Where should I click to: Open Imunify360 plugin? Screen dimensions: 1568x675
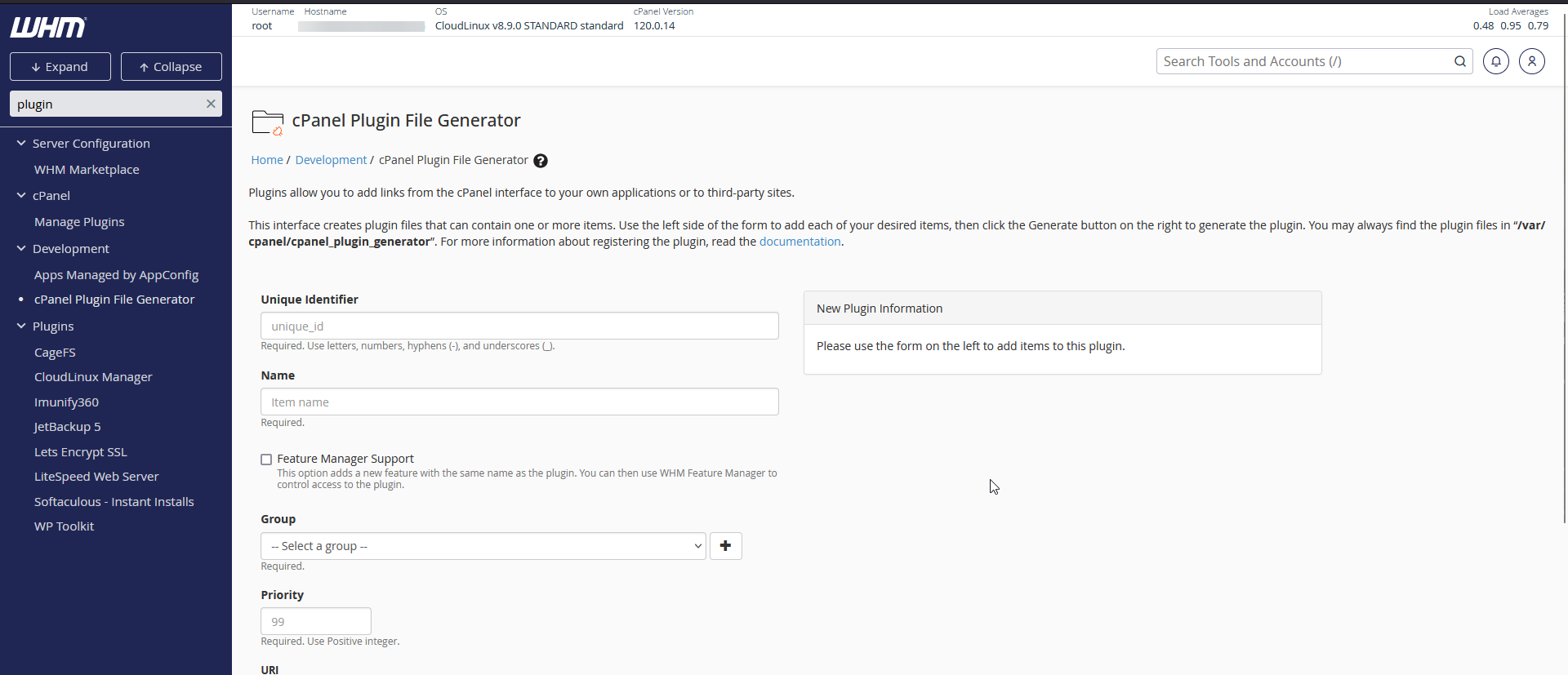click(x=66, y=402)
